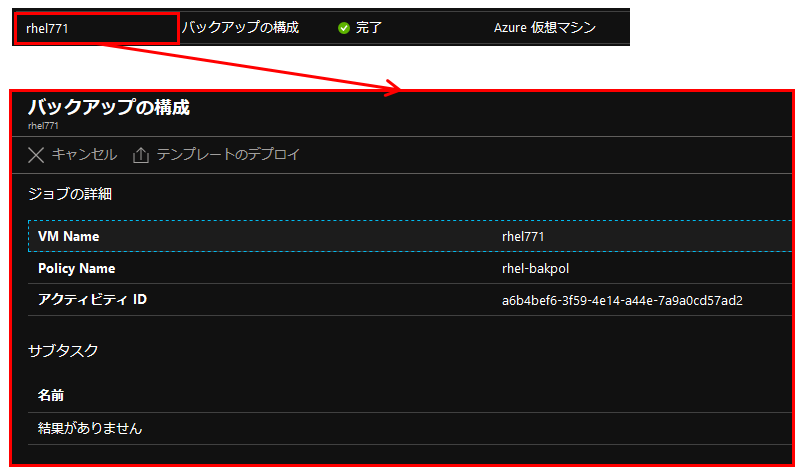Select the 結果がありません message row
This screenshot has width=803, height=475.
pos(410,428)
